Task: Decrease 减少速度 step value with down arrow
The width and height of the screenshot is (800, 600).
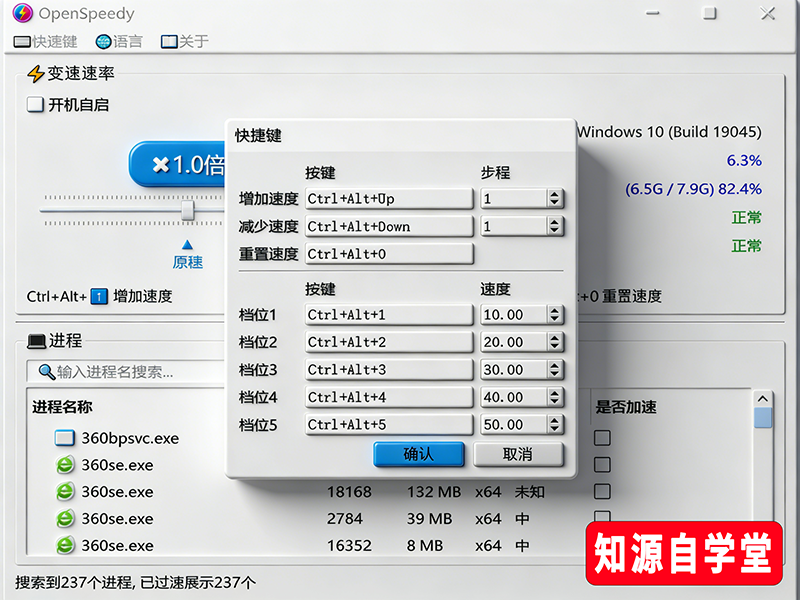Action: tap(555, 231)
